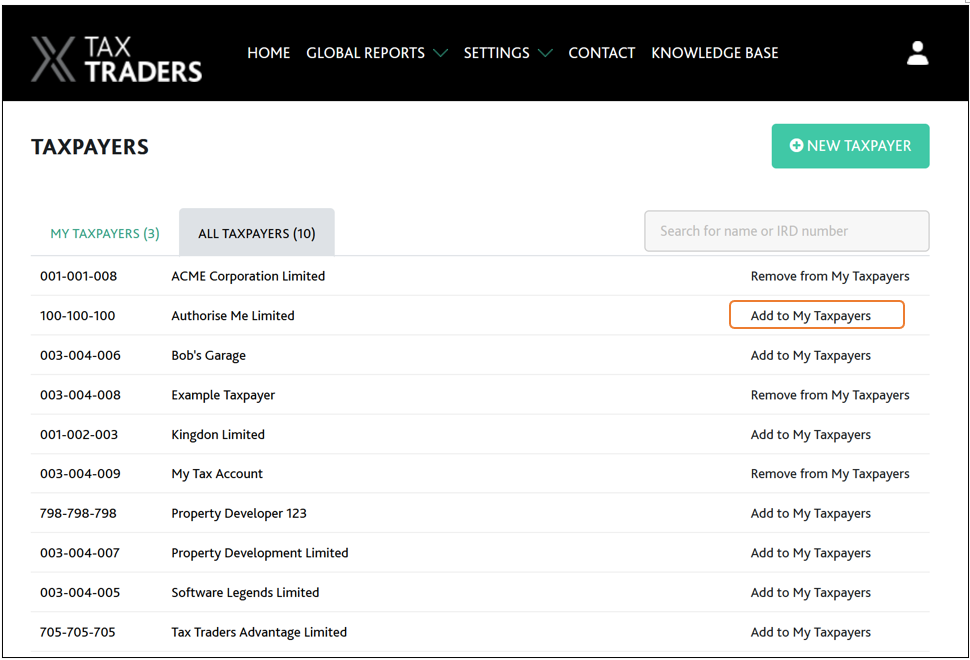Open Tax Traders Advantage Limited record
This screenshot has width=970, height=660.
pos(259,633)
